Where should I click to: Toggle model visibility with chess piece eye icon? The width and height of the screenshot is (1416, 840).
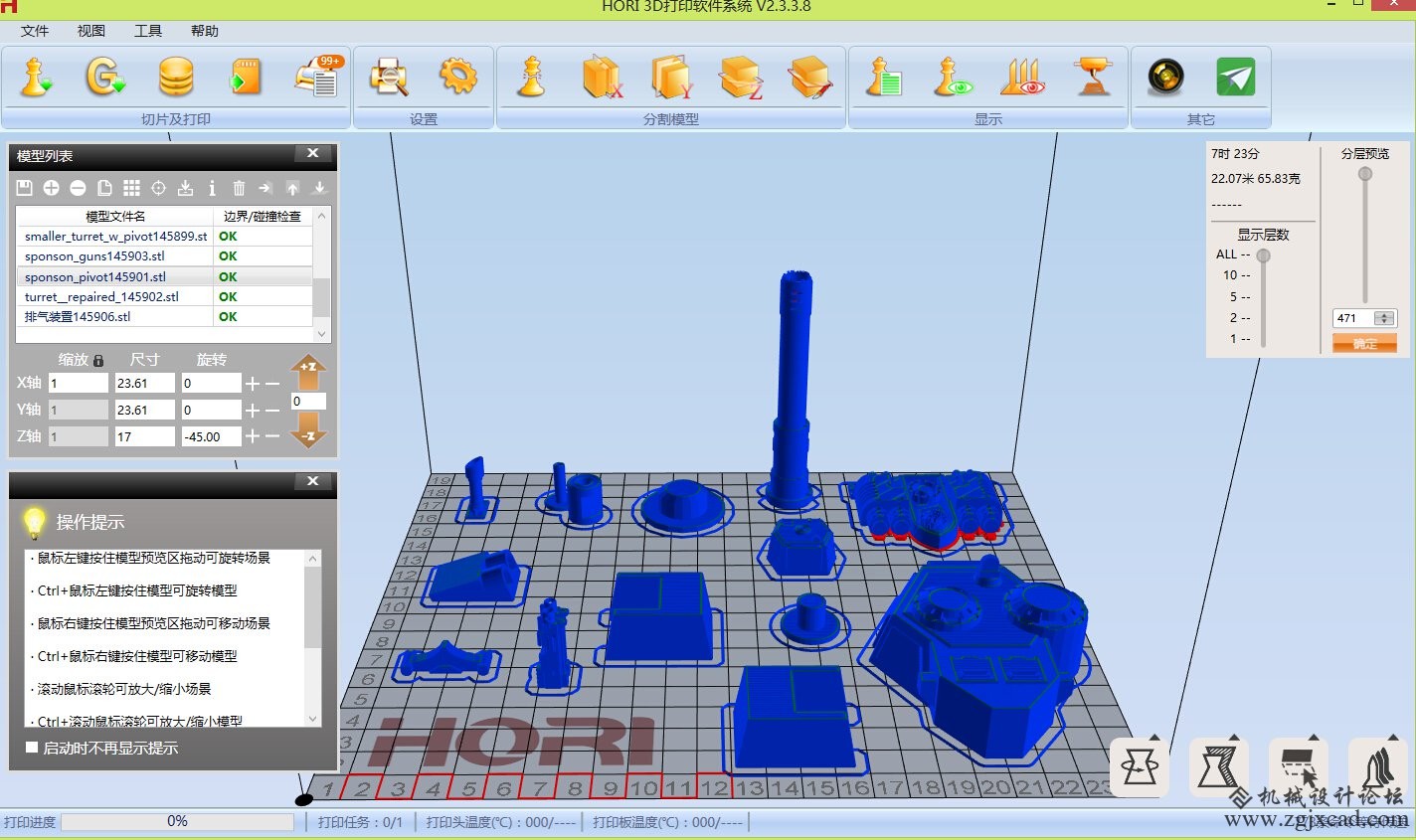[x=953, y=77]
